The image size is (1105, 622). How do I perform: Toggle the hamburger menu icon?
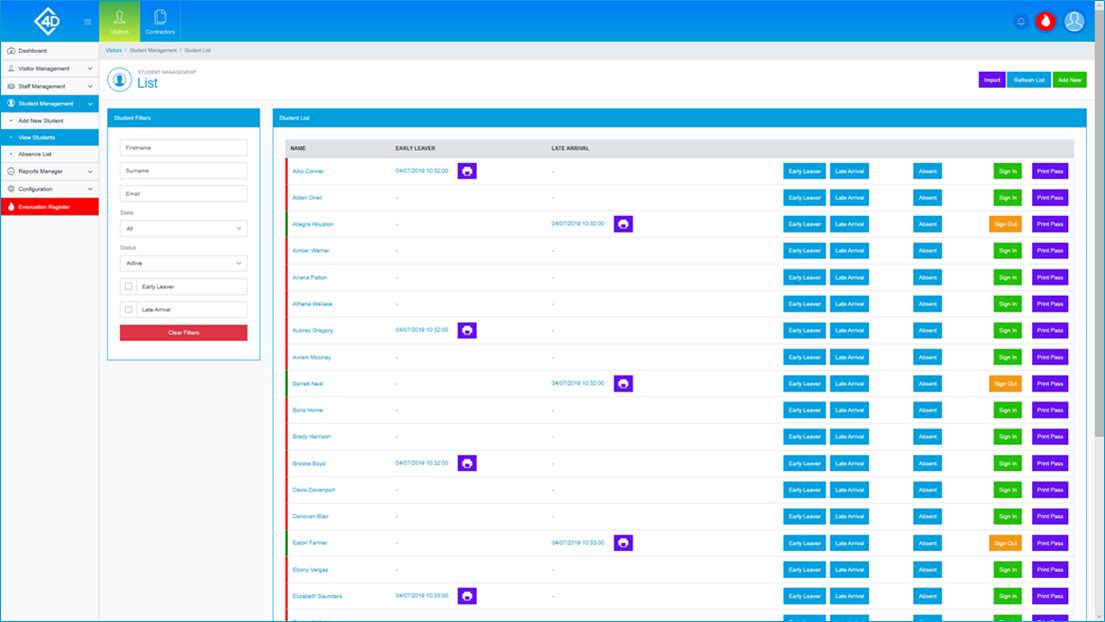[87, 22]
